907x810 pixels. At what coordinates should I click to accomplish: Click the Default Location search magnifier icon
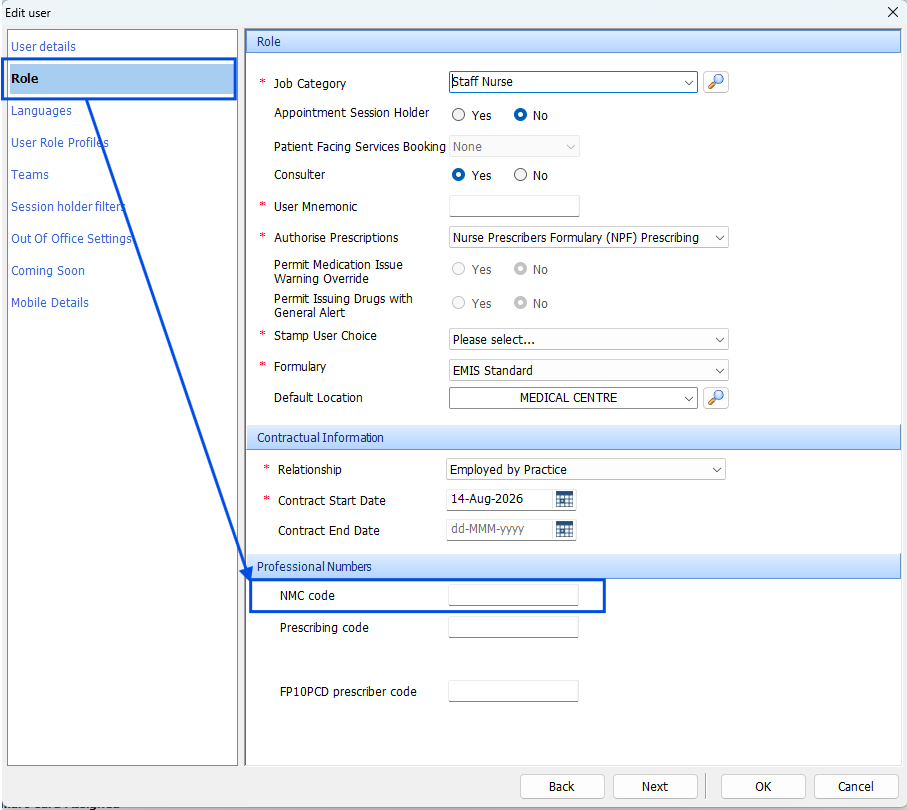[x=716, y=398]
